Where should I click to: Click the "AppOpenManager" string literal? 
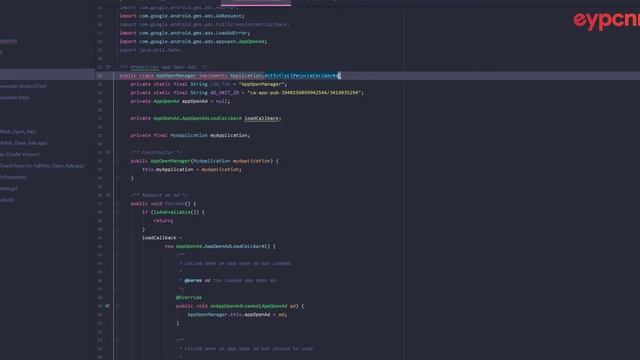coord(261,84)
